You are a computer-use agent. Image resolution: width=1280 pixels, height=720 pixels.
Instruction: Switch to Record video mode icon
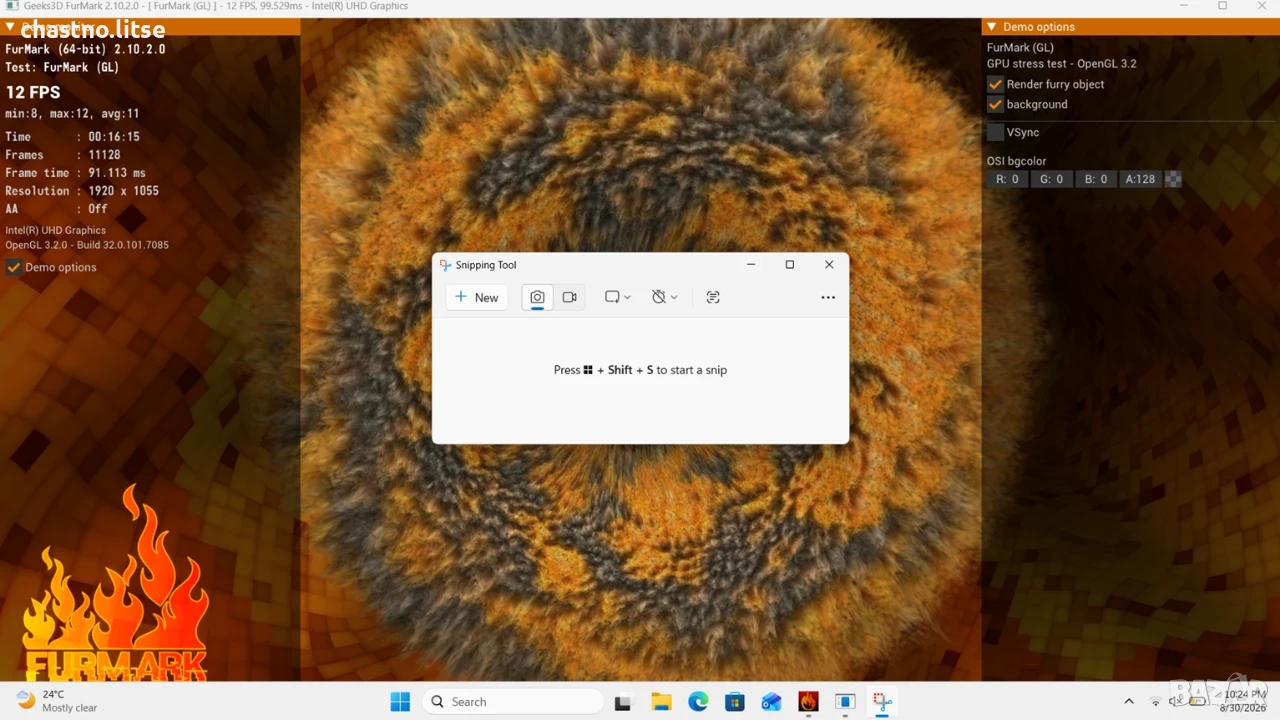click(570, 297)
